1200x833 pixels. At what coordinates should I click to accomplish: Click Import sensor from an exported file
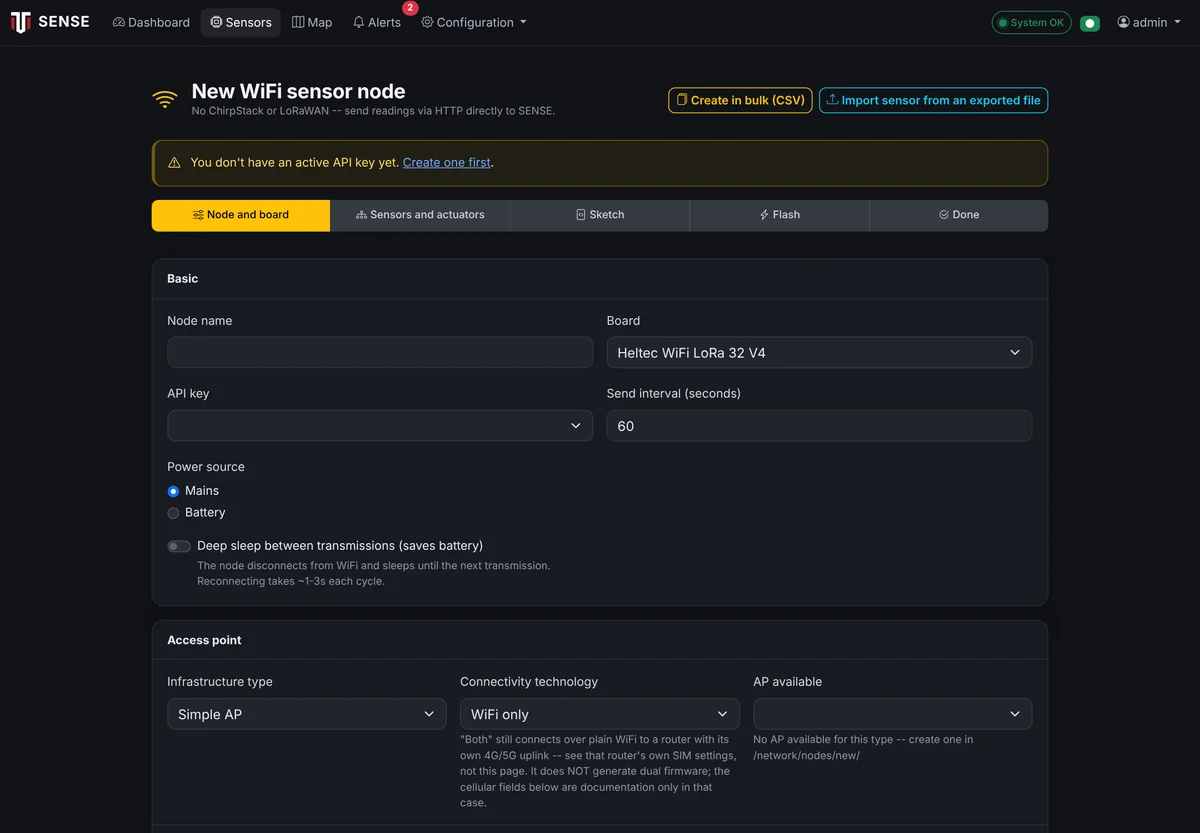pos(933,100)
